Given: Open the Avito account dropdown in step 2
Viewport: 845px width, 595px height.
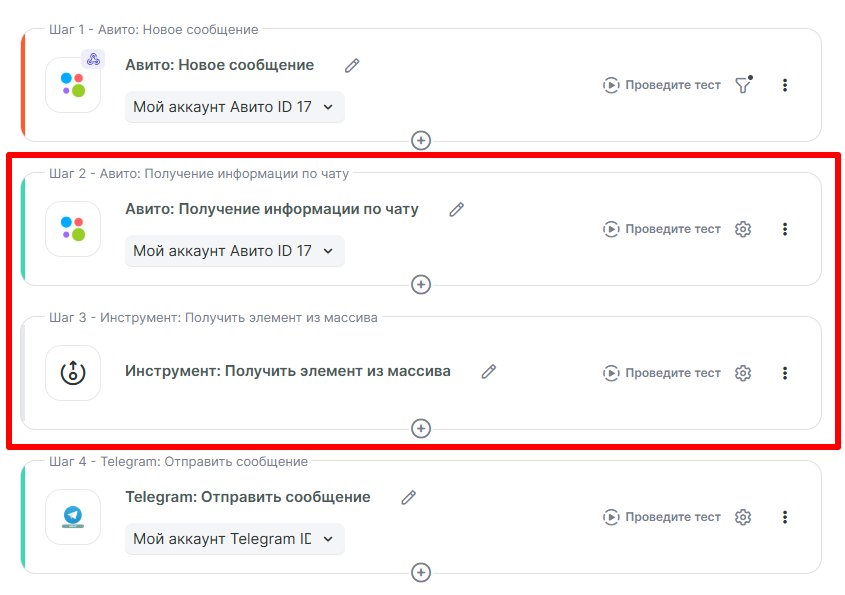Looking at the screenshot, I should [x=234, y=251].
